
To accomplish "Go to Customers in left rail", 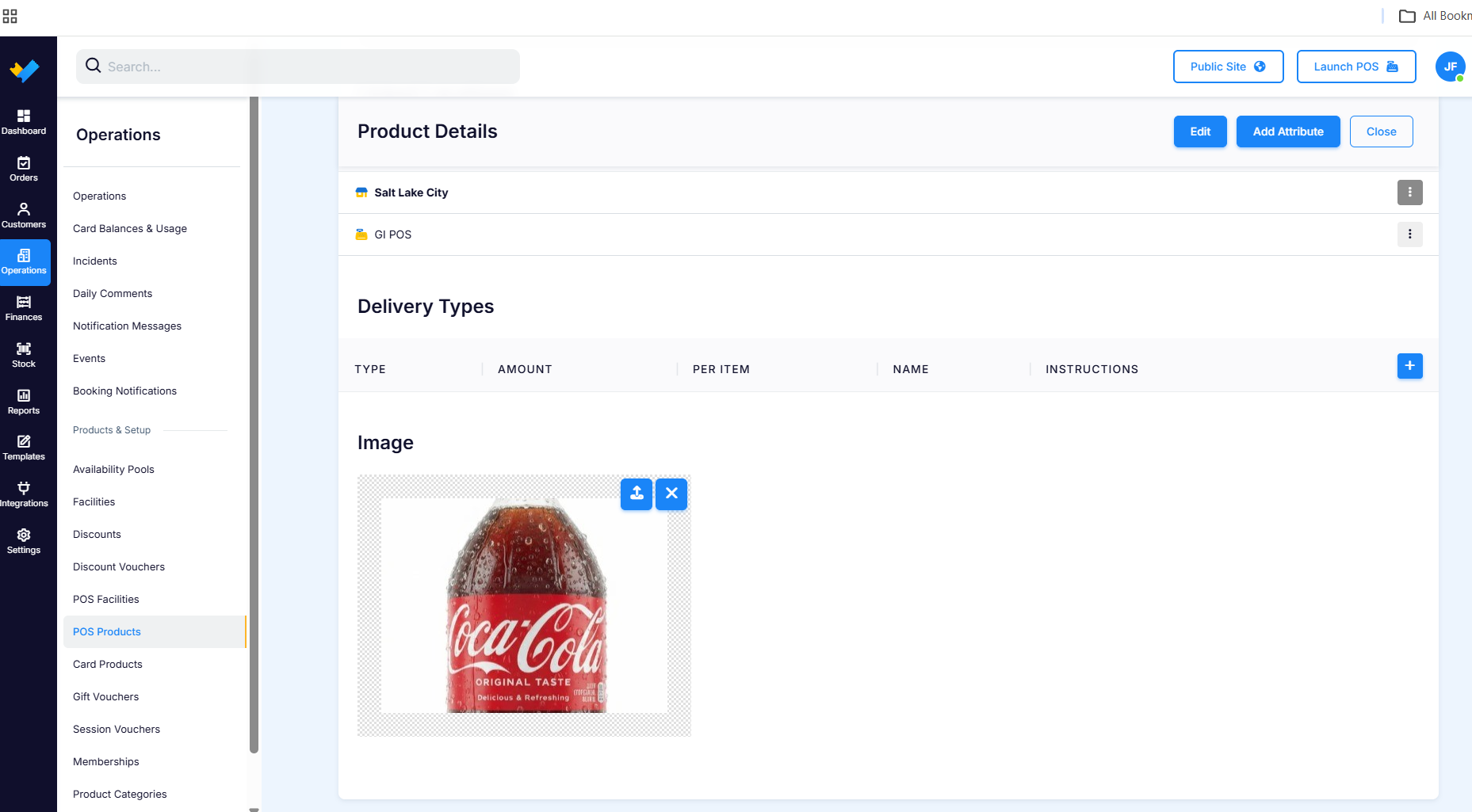I will [24, 215].
